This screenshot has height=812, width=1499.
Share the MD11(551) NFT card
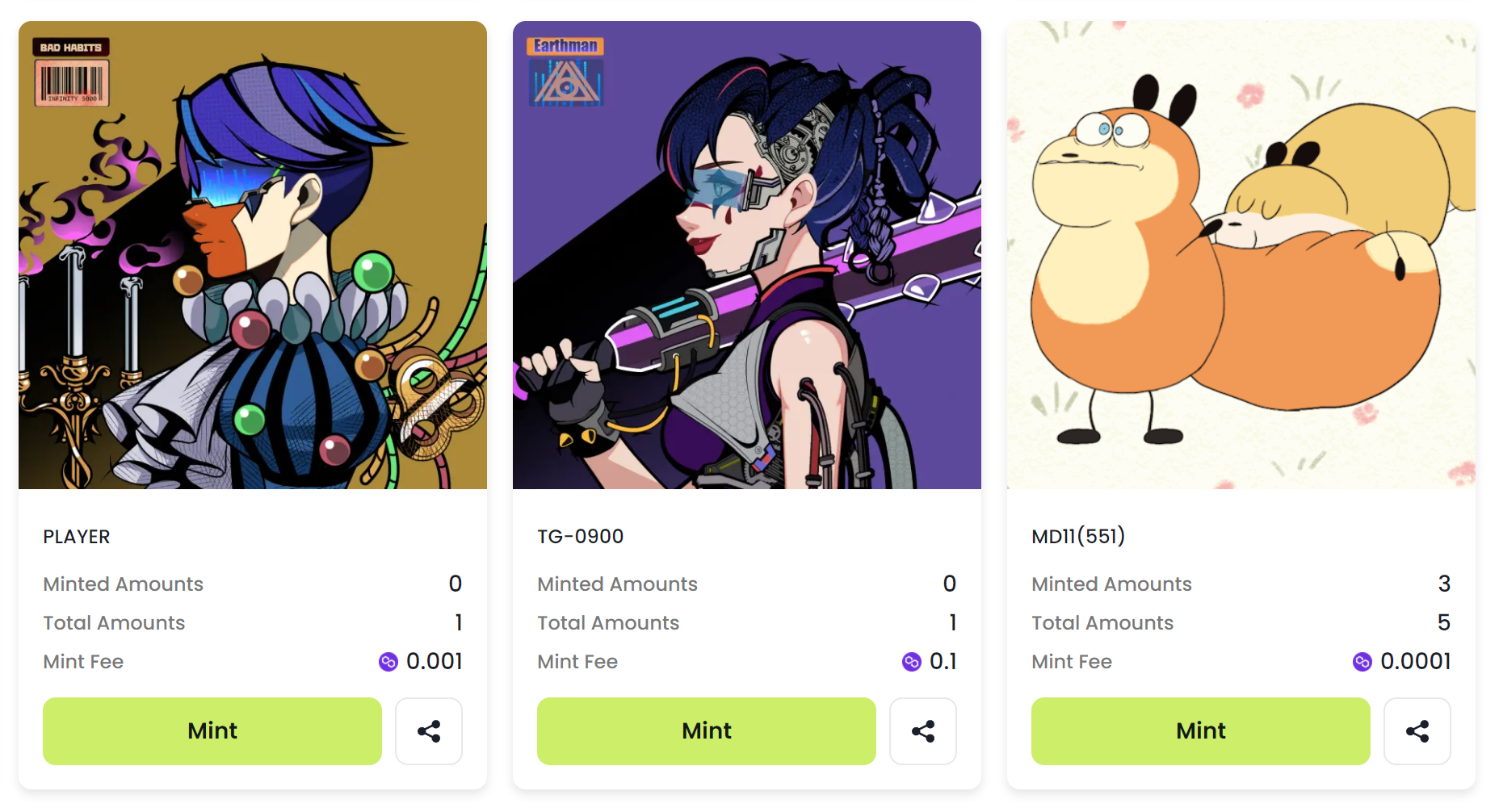pos(1417,731)
